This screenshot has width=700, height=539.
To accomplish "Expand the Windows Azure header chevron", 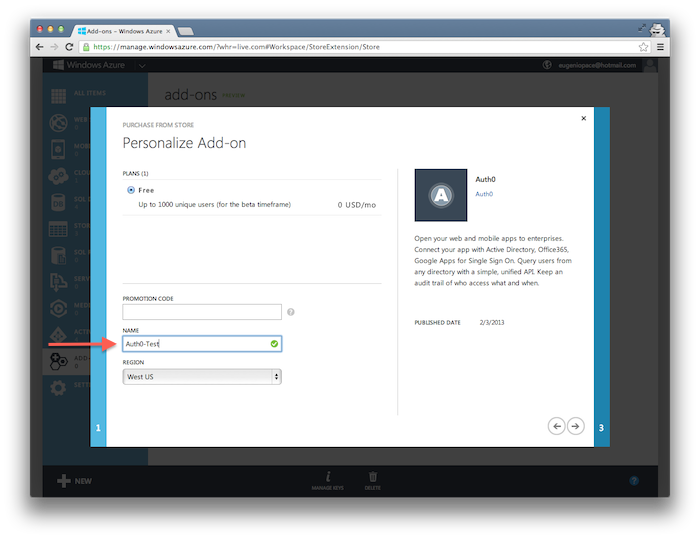I will (142, 66).
